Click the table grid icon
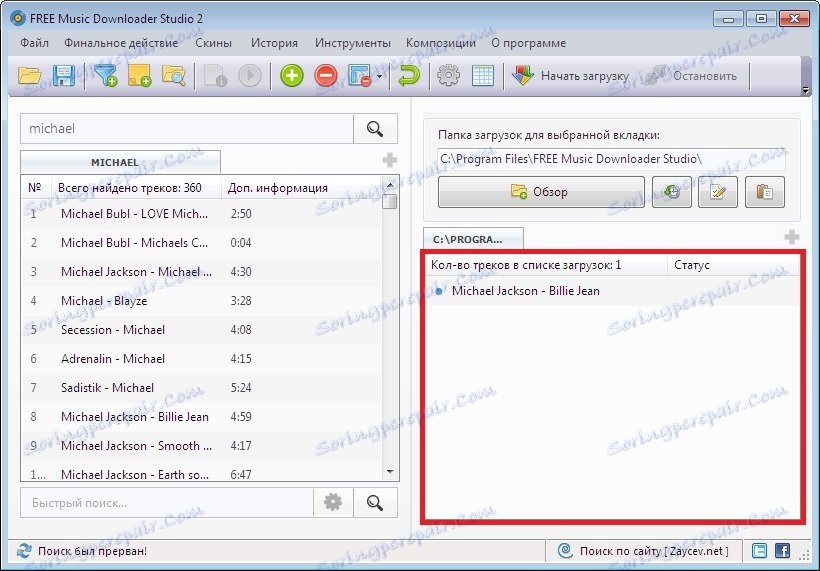820x571 pixels. 483,76
